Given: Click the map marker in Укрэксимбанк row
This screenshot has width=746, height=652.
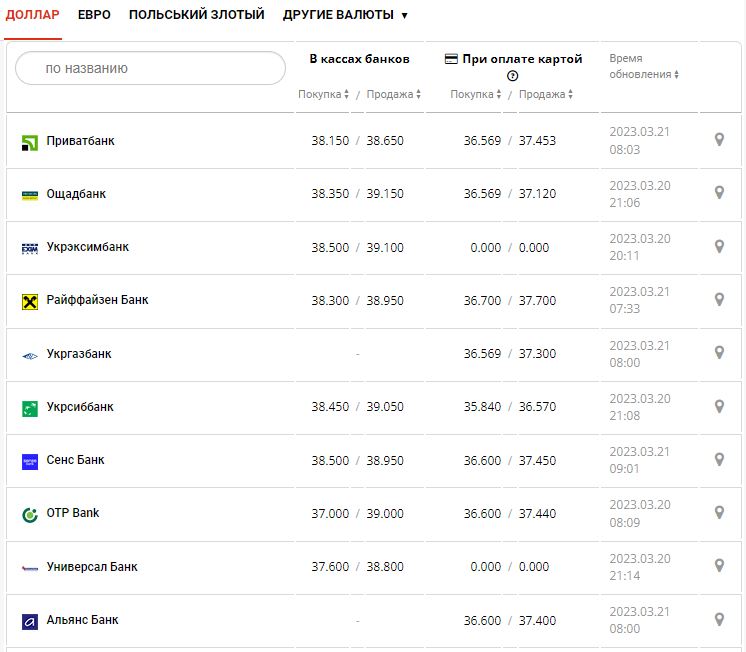Looking at the screenshot, I should point(718,246).
